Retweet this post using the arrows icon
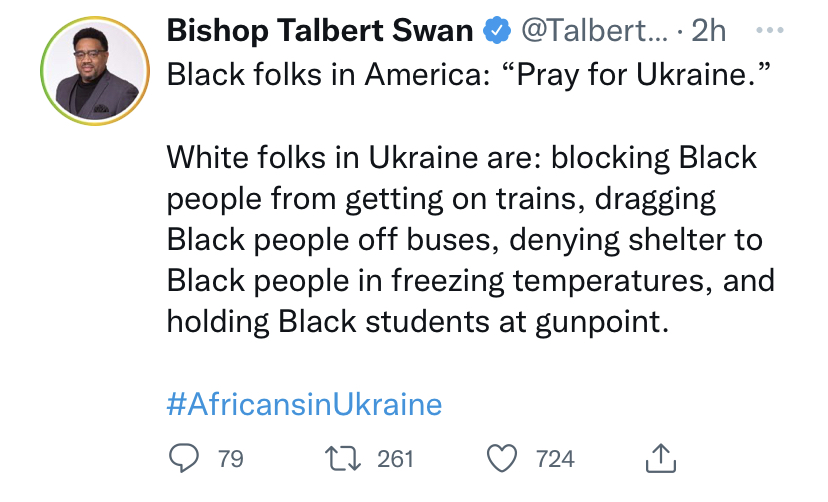Screen dimensions: 828x502 tap(342, 458)
